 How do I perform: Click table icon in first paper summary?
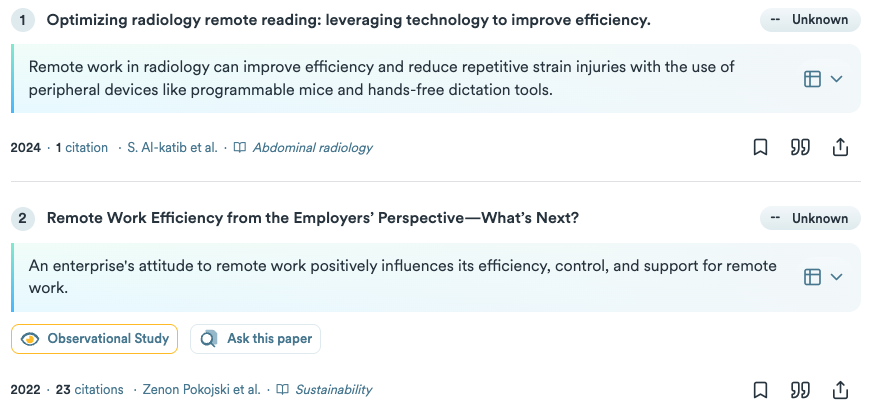click(812, 79)
